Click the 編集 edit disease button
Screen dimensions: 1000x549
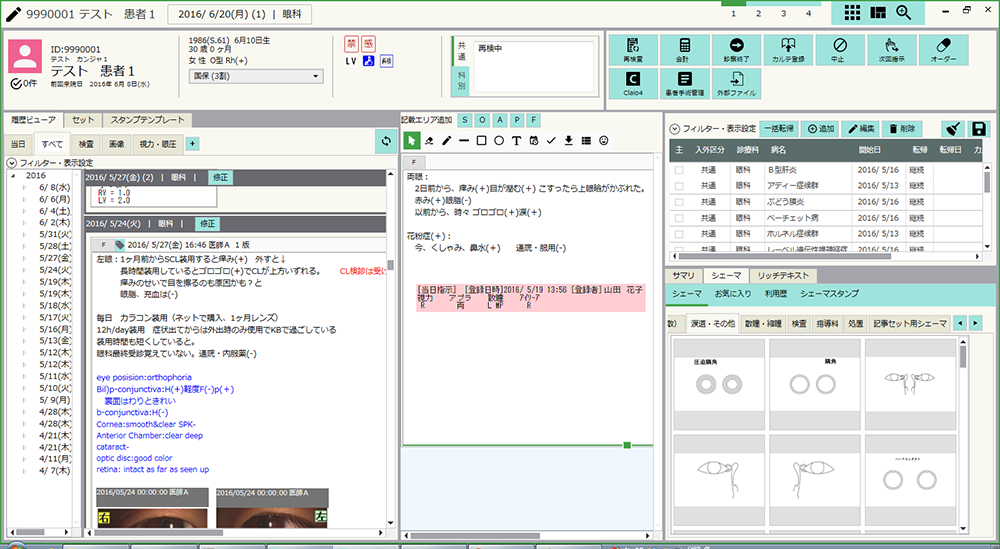[860, 129]
